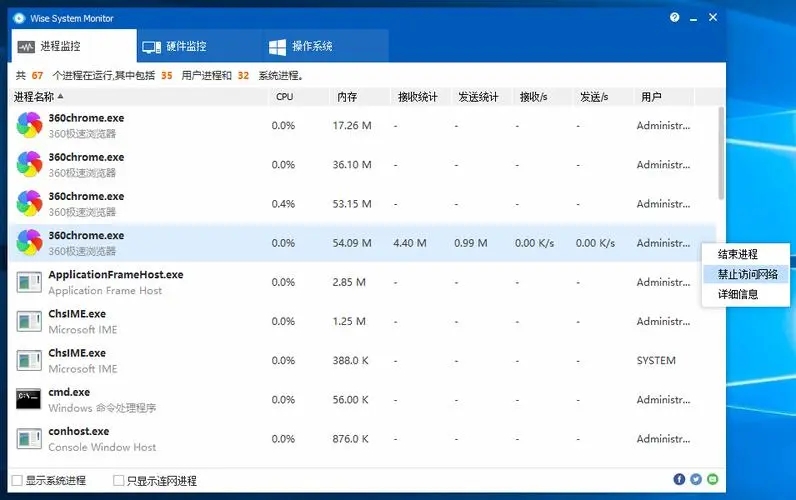The width and height of the screenshot is (796, 500).
Task: Click the cmd.exe process icon
Action: (29, 400)
